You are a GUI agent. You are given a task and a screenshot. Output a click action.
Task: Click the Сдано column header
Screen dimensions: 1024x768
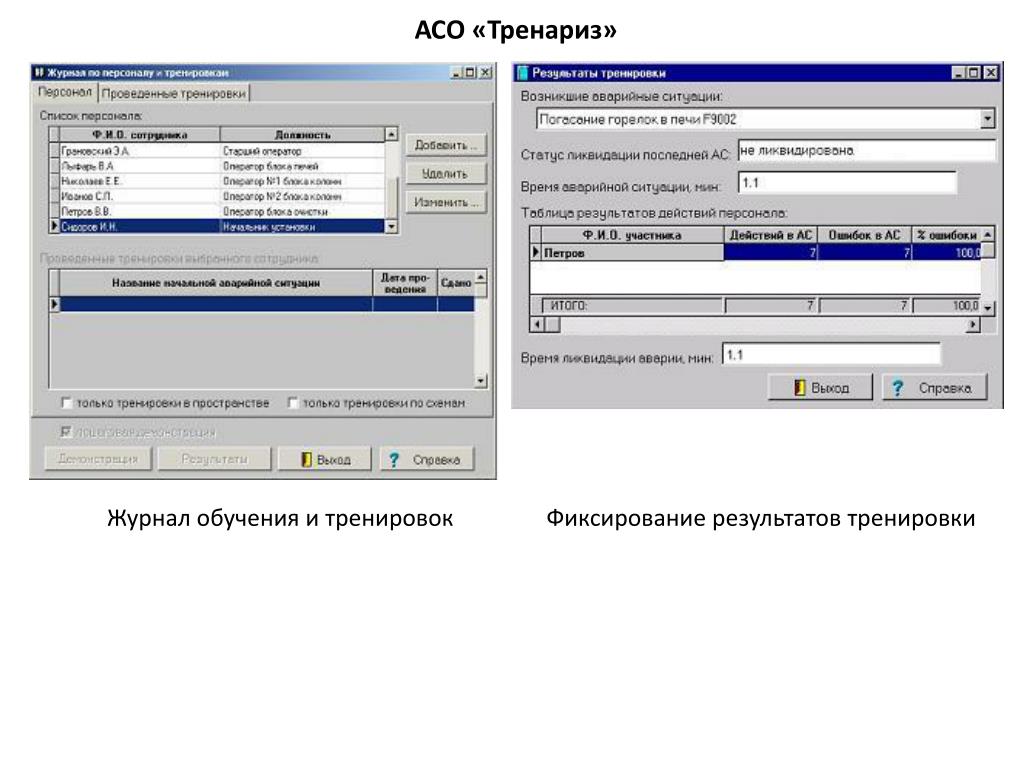[x=456, y=283]
